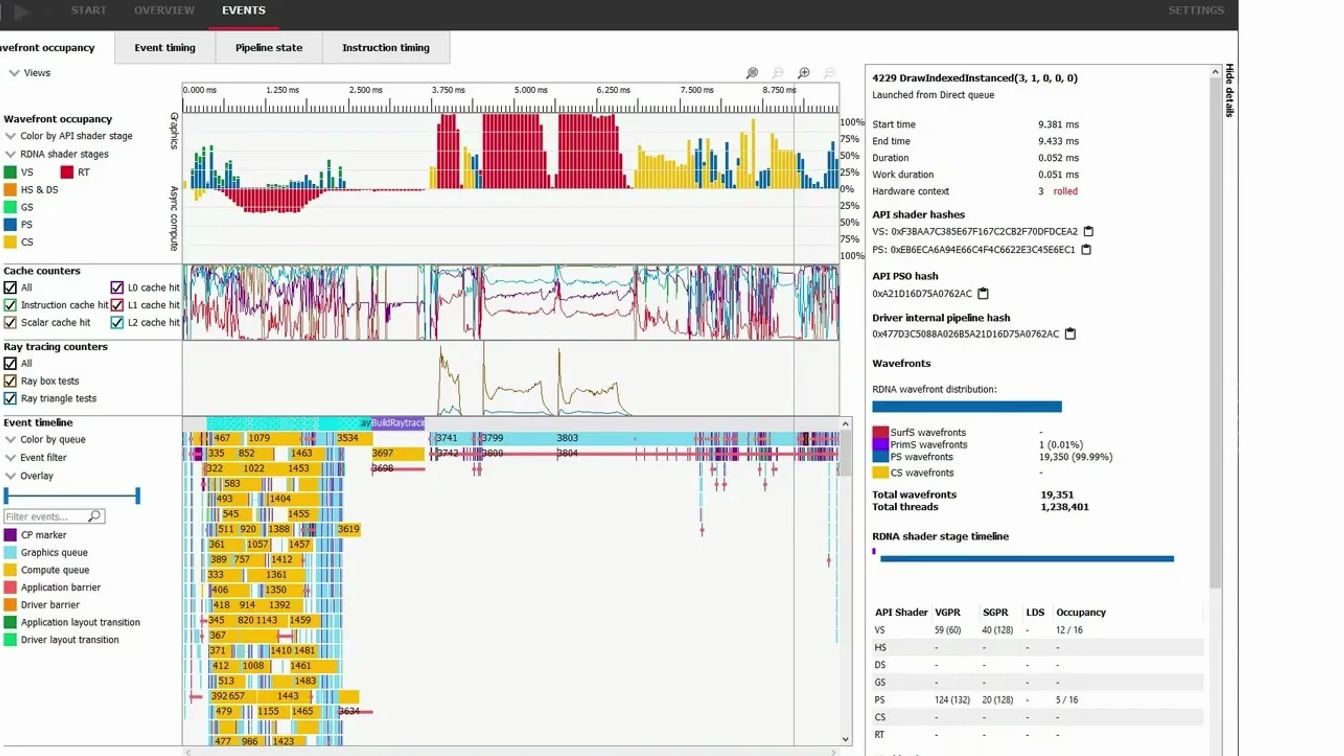Screen dimensions: 1344x756
Task: Open RDNA shader stages dropdown
Action: coord(57,154)
